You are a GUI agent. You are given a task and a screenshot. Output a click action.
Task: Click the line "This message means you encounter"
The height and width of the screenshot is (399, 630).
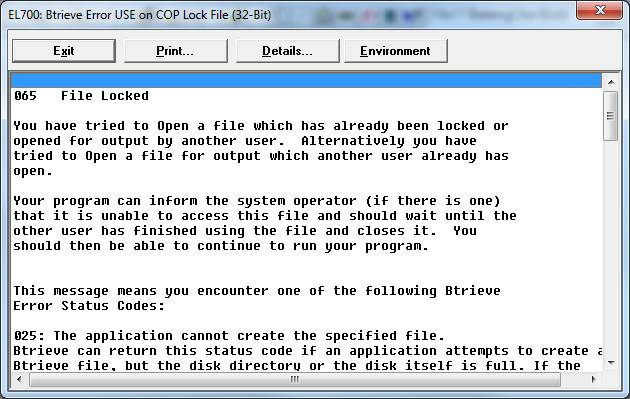click(257, 291)
